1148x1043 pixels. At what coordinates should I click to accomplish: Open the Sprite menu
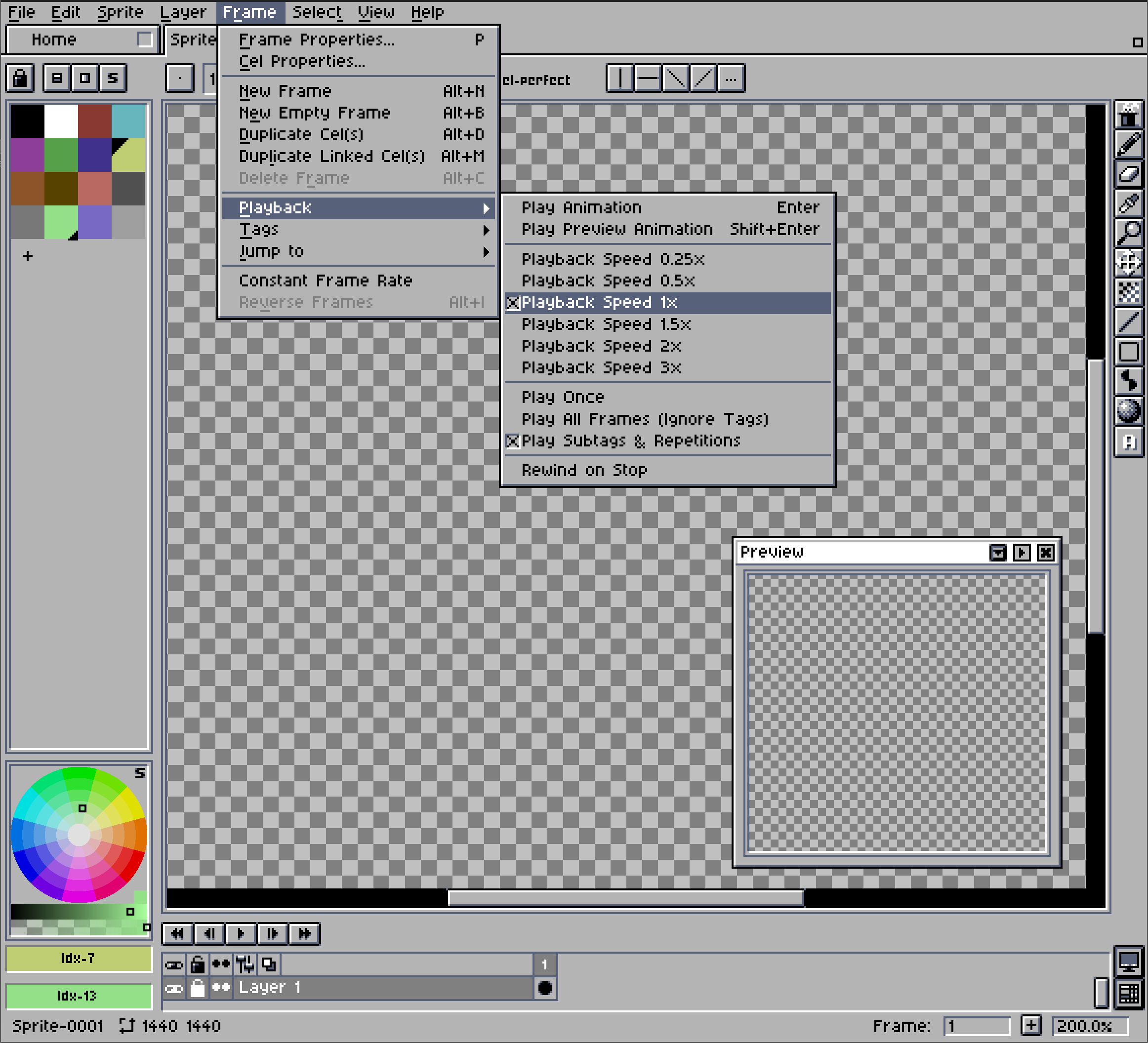pyautogui.click(x=120, y=12)
